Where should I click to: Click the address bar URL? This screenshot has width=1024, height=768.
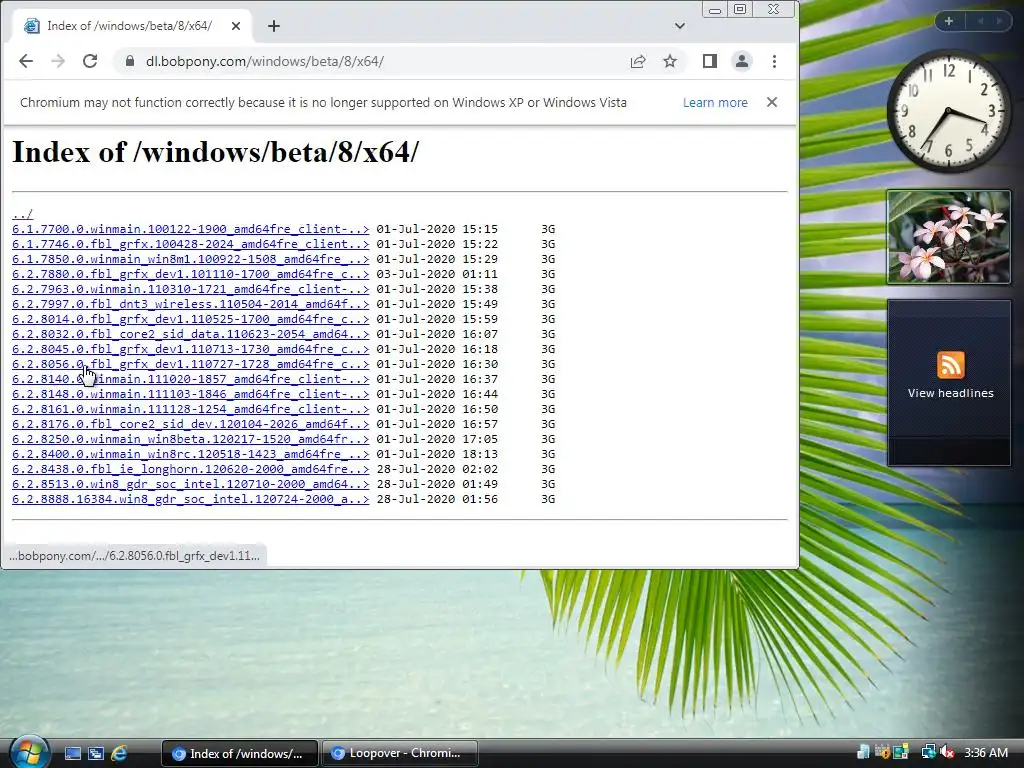coord(264,61)
